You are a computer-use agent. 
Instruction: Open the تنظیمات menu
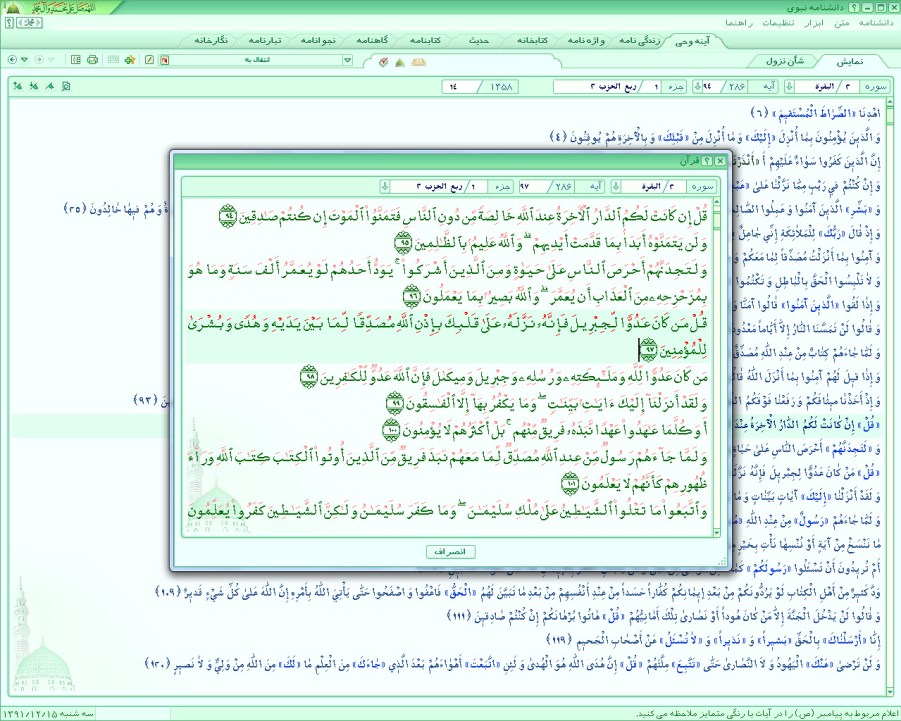click(778, 23)
